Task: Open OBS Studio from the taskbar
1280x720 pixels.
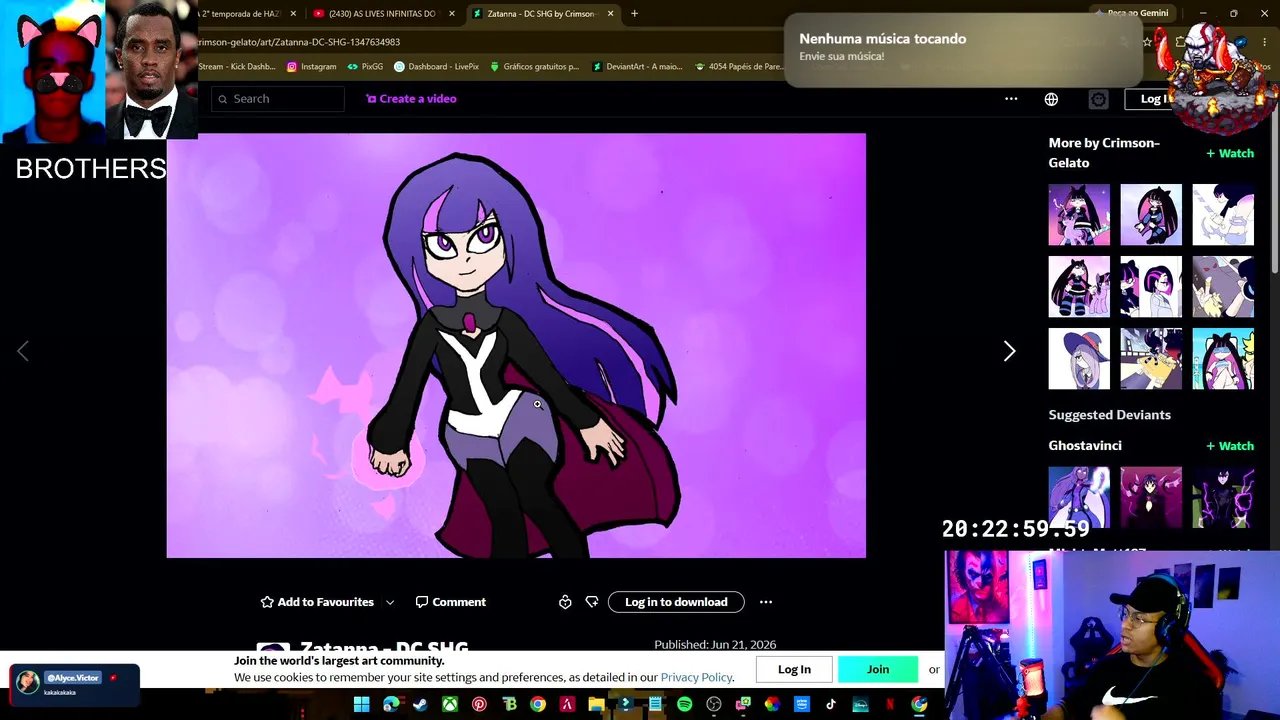Action: point(714,704)
